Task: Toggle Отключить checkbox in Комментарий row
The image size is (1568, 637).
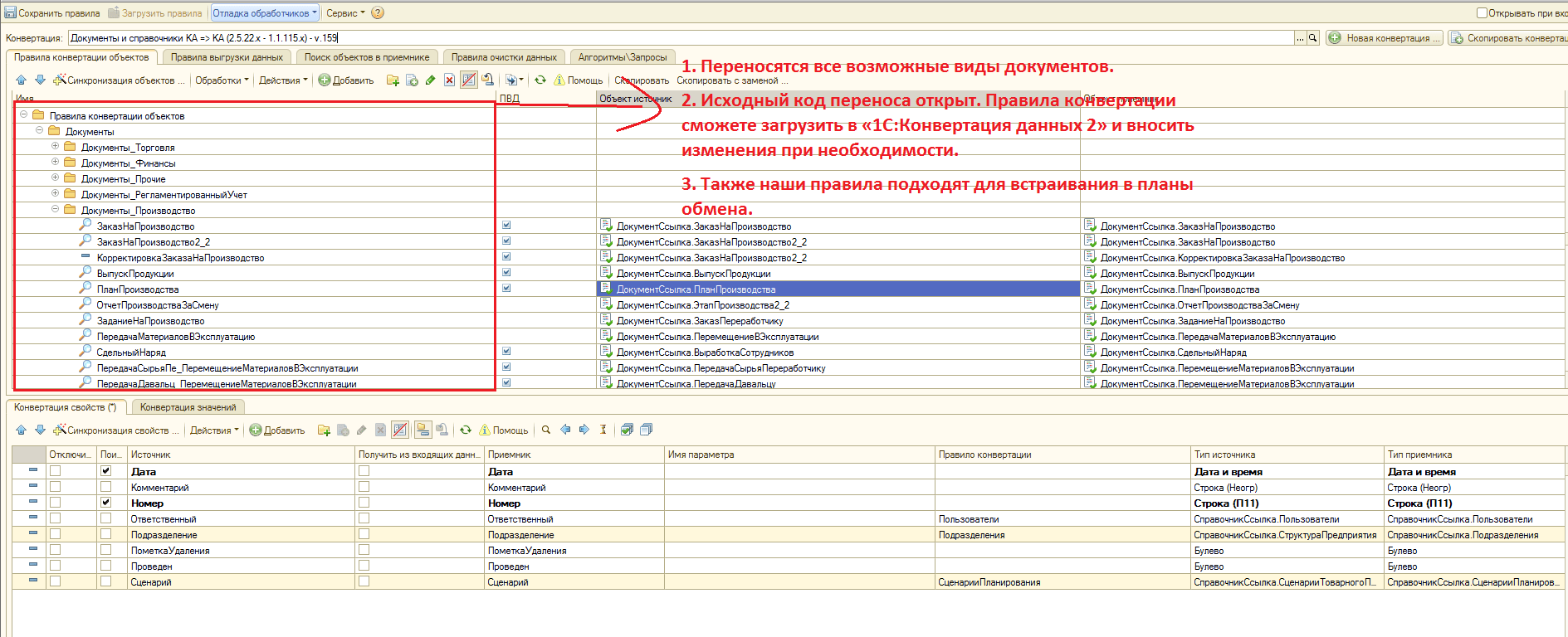Action: pyautogui.click(x=55, y=487)
